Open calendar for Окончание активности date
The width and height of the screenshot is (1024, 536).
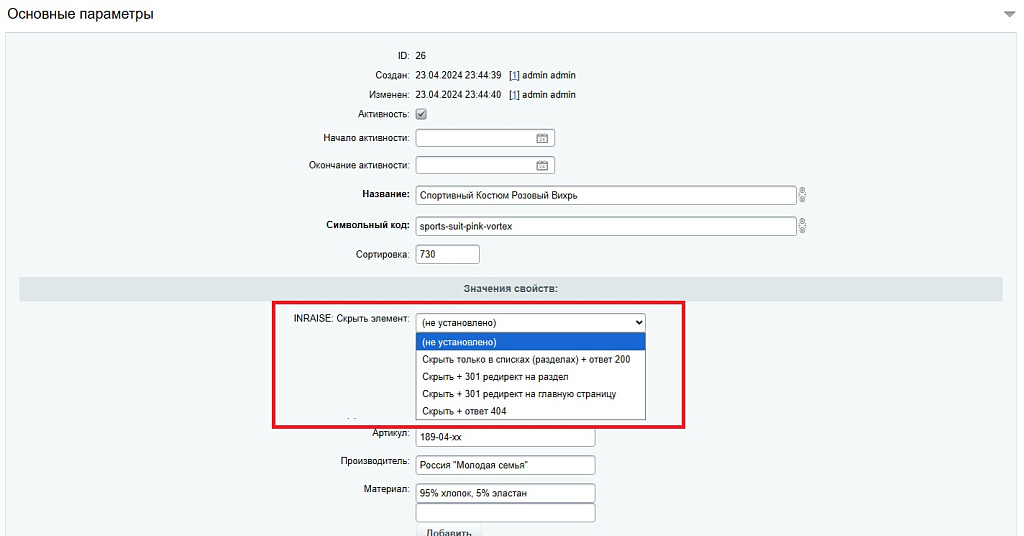(542, 166)
